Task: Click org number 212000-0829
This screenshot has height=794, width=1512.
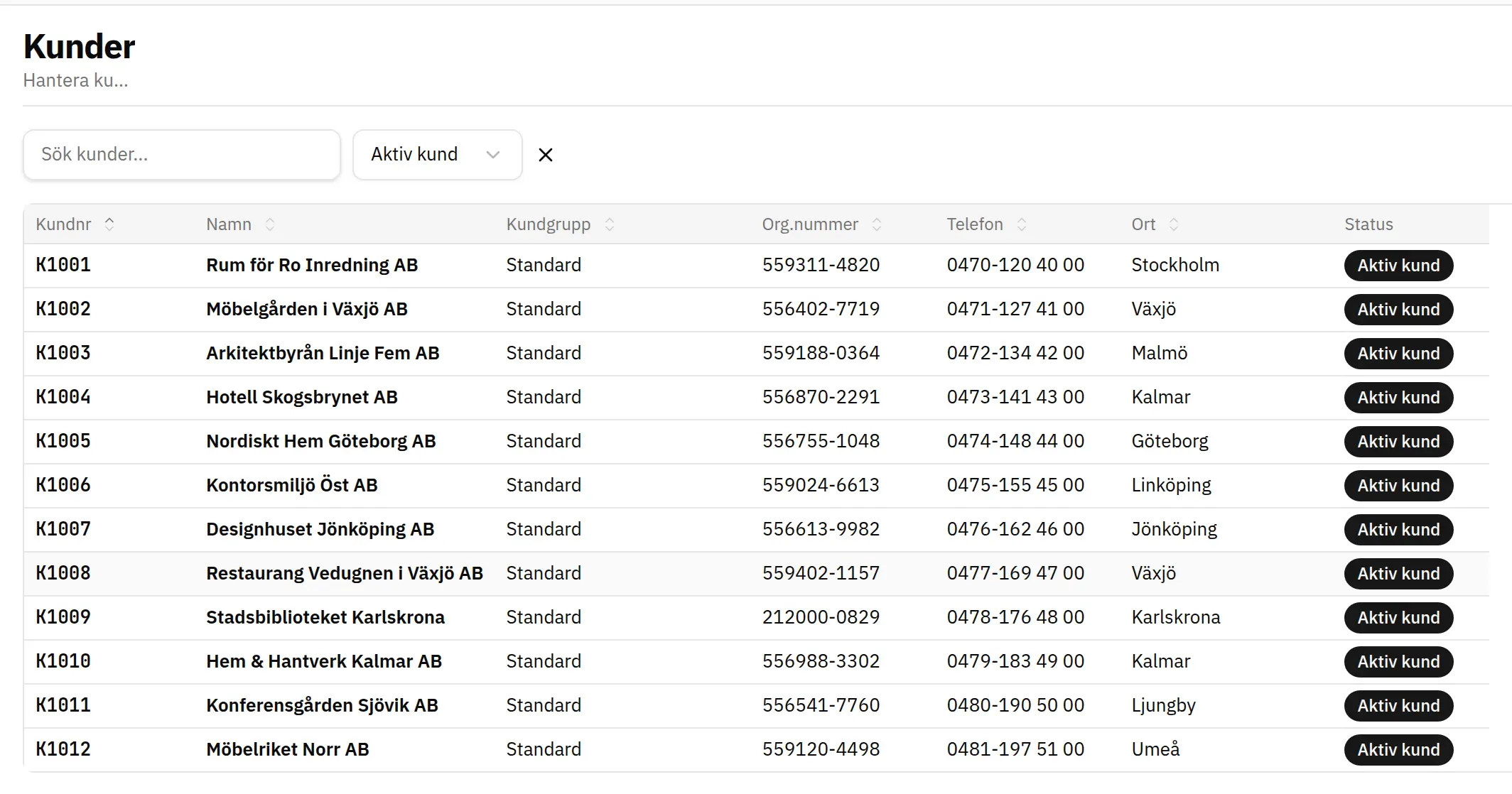Action: click(x=821, y=618)
